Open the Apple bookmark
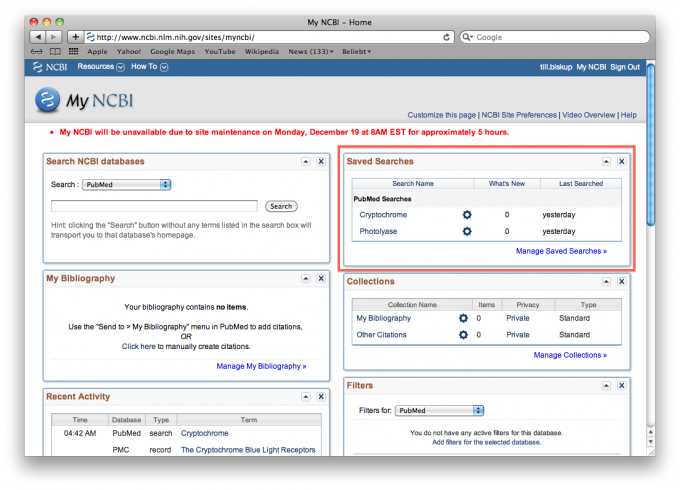680x490 pixels. [97, 52]
